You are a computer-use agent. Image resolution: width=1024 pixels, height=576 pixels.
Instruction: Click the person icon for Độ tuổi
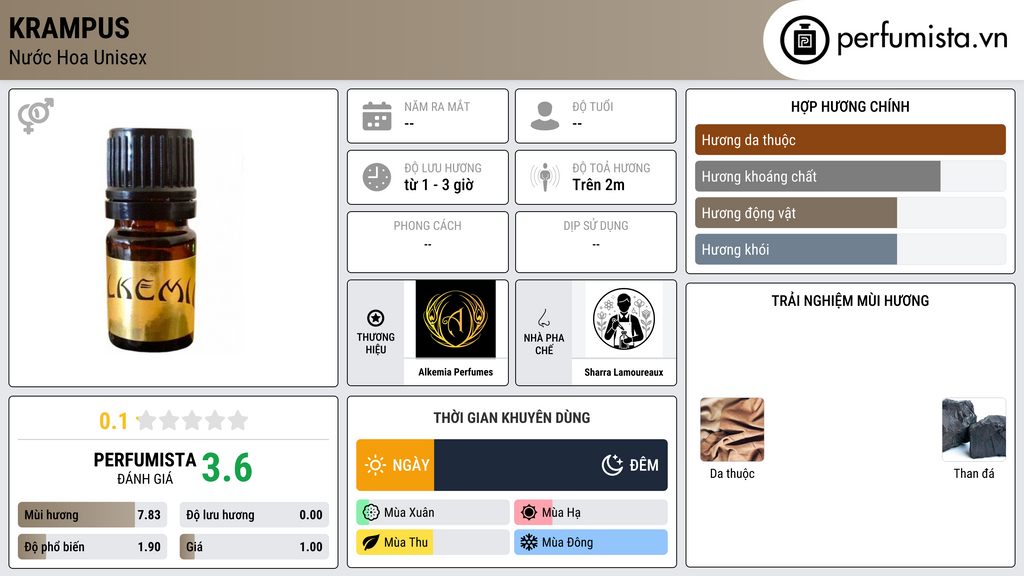(545, 116)
